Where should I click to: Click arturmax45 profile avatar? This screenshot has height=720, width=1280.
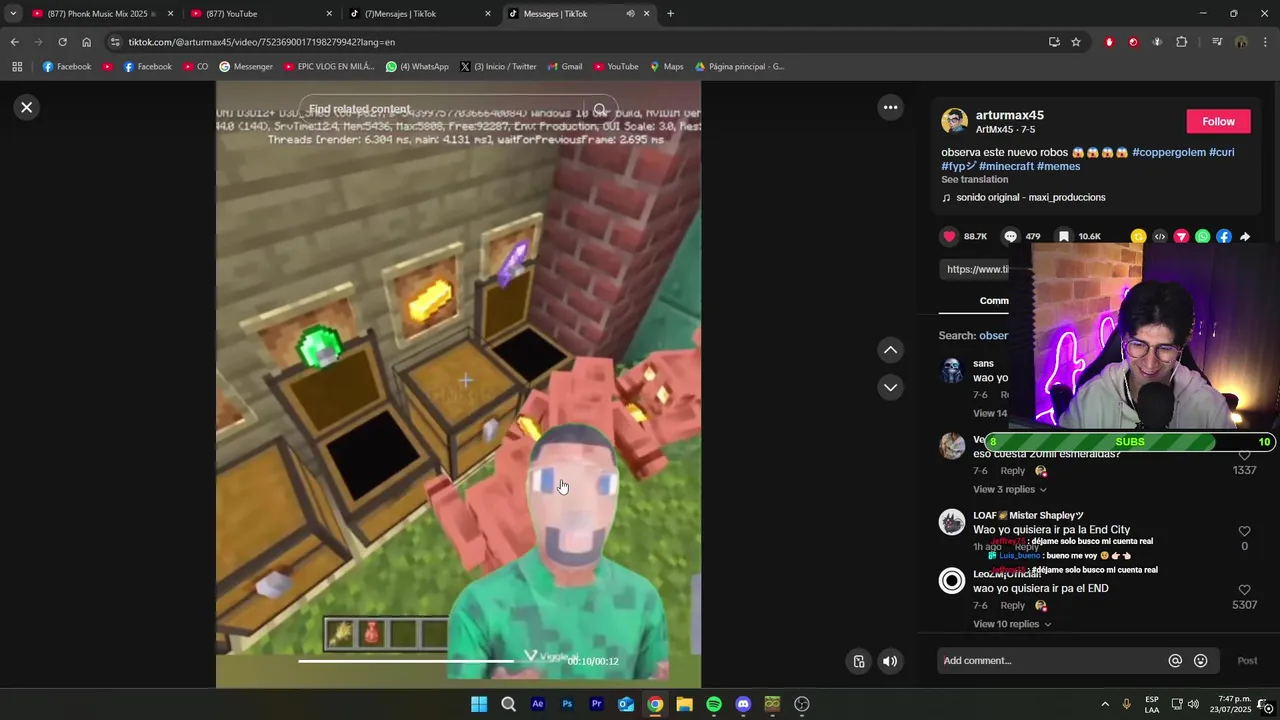pyautogui.click(x=954, y=121)
